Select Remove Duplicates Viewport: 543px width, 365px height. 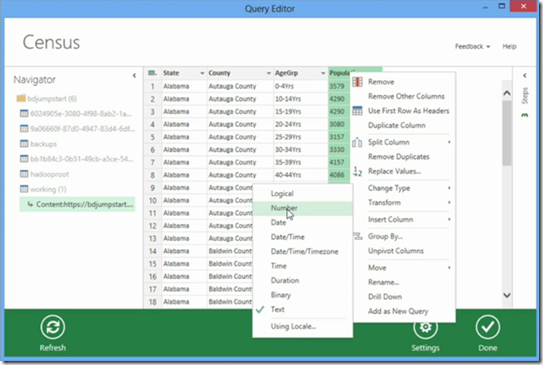399,157
